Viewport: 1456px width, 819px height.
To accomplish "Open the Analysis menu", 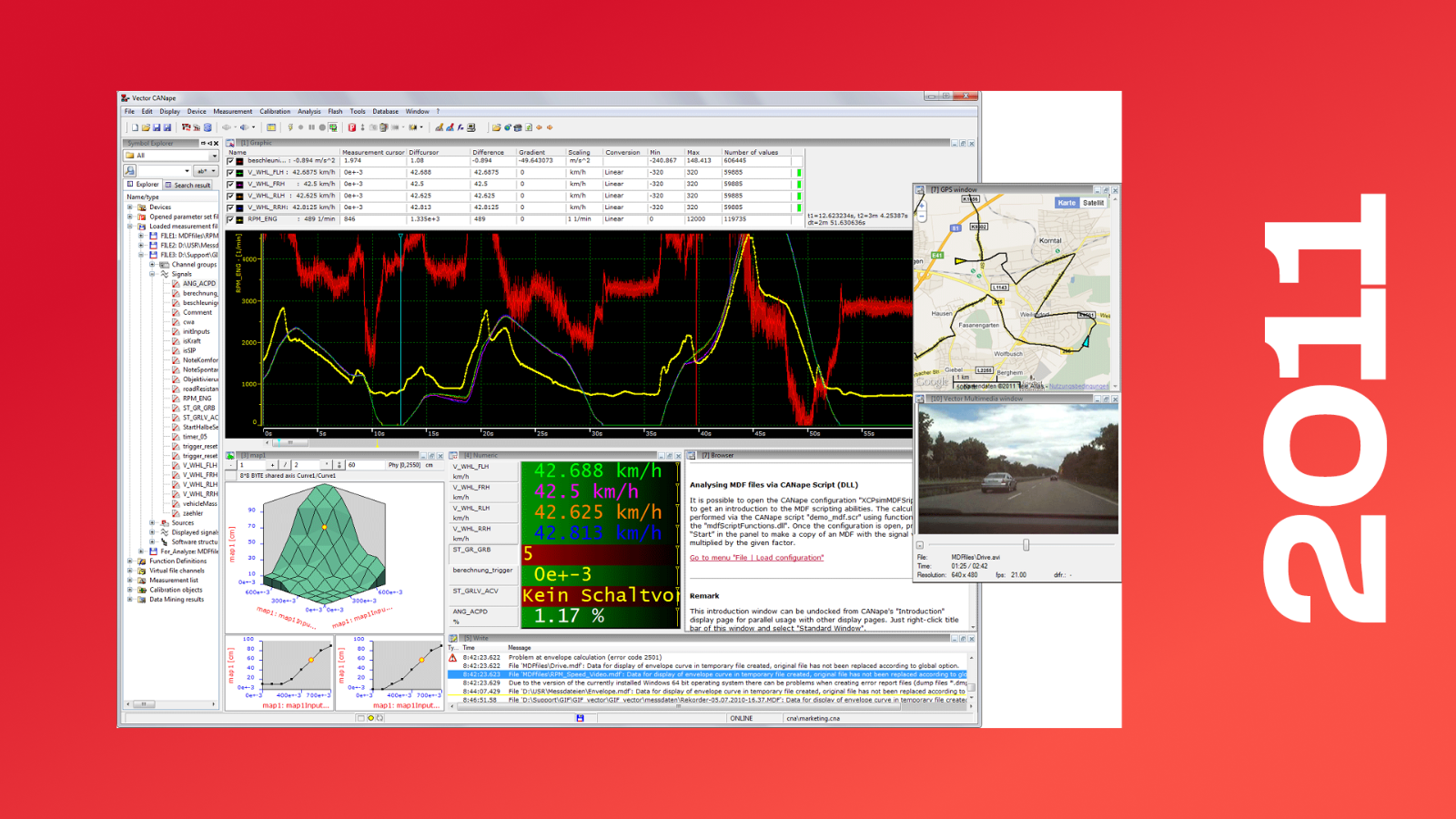I will pos(309,112).
